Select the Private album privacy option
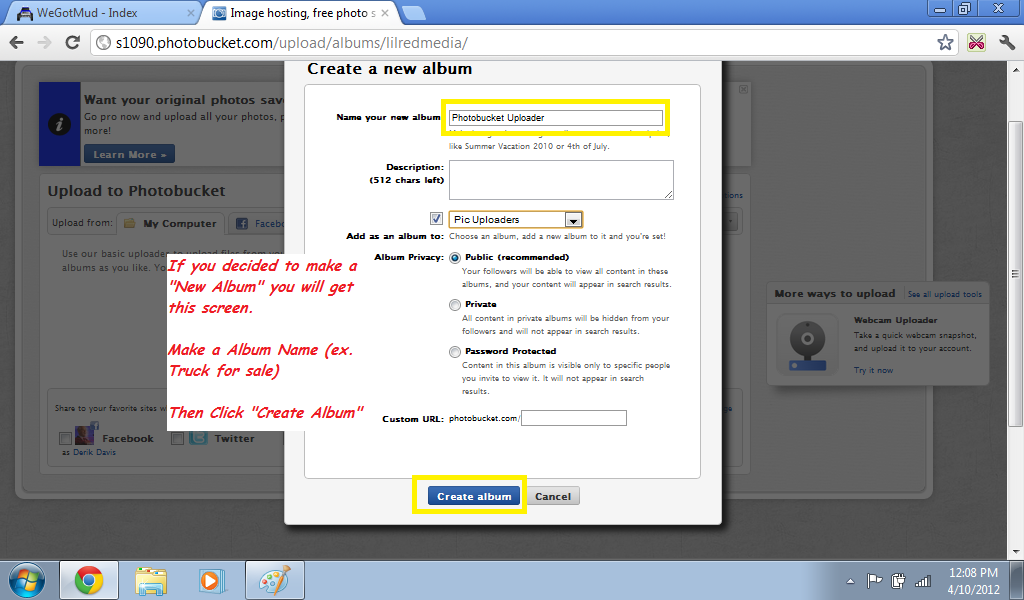Viewport: 1024px width, 600px height. (455, 305)
